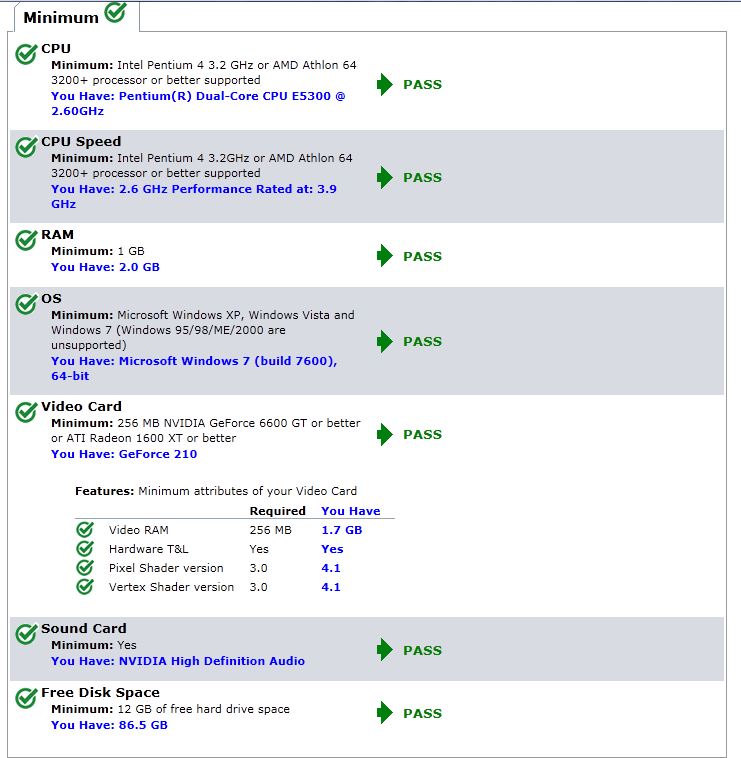This screenshot has width=741, height=758.
Task: Click the checkmark icon next to OS
Action: click(27, 303)
